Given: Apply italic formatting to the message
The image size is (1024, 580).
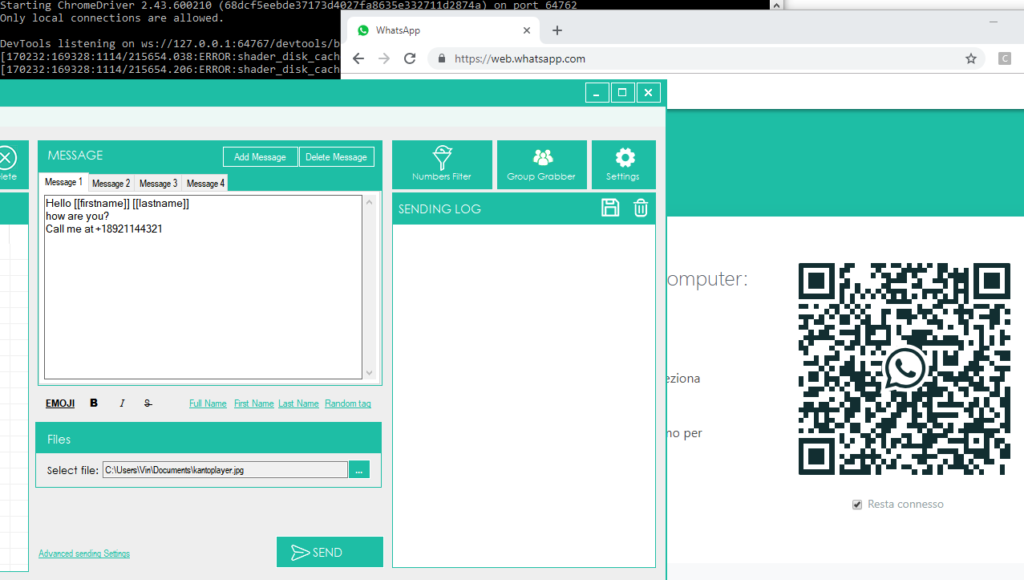Looking at the screenshot, I should point(122,403).
